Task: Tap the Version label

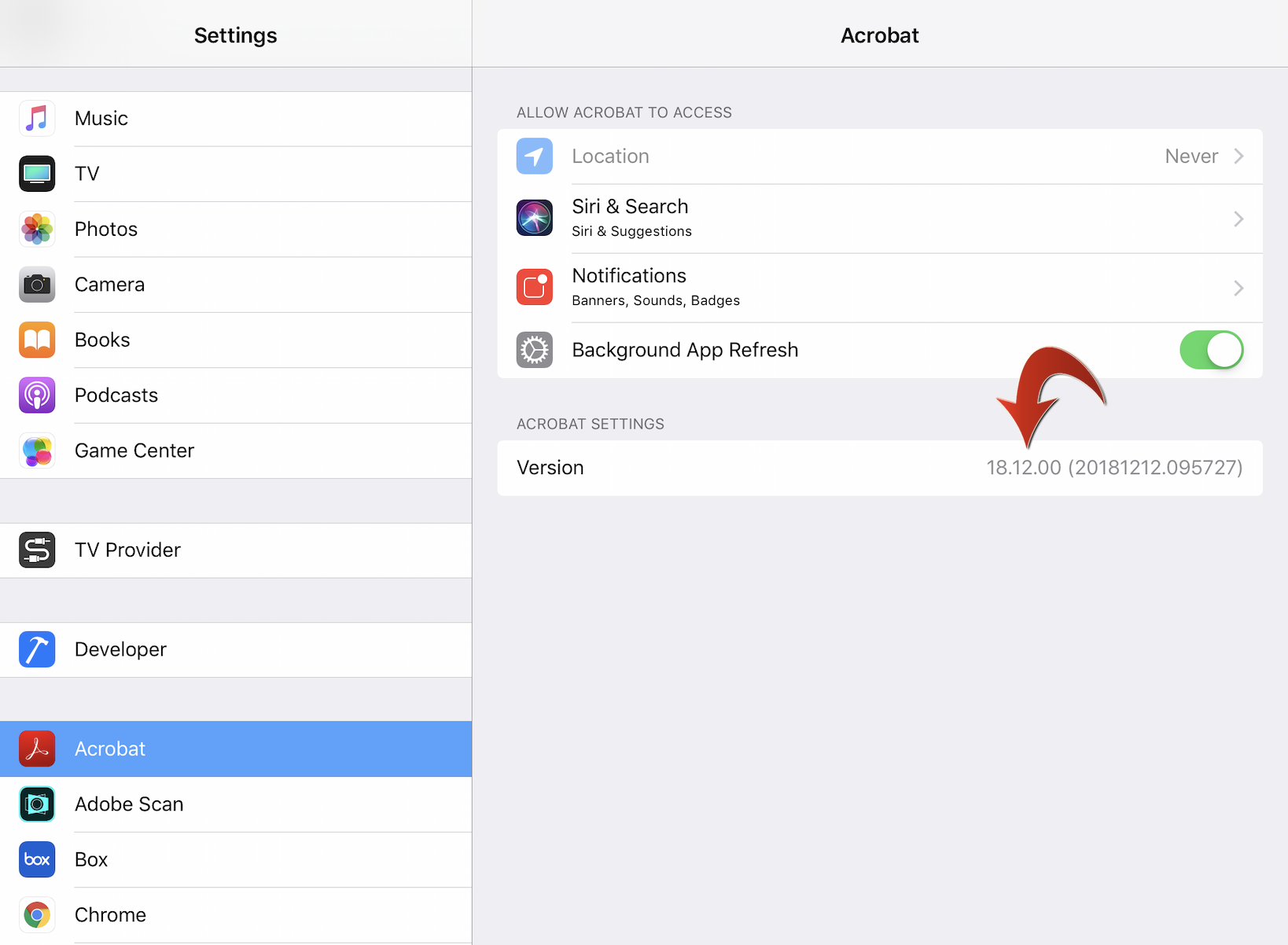Action: (550, 468)
